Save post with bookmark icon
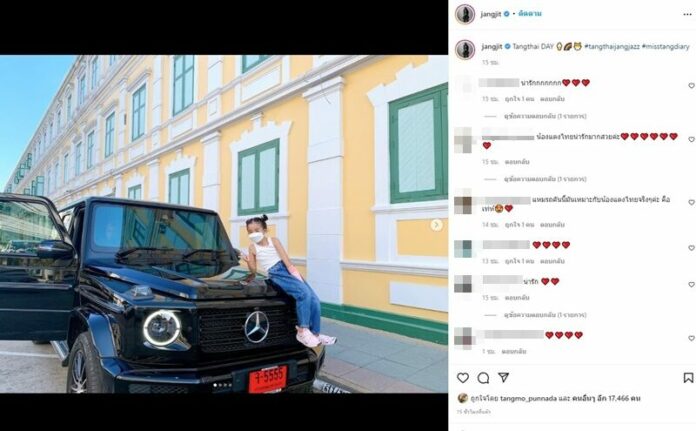This screenshot has width=696, height=431. pos(688,378)
